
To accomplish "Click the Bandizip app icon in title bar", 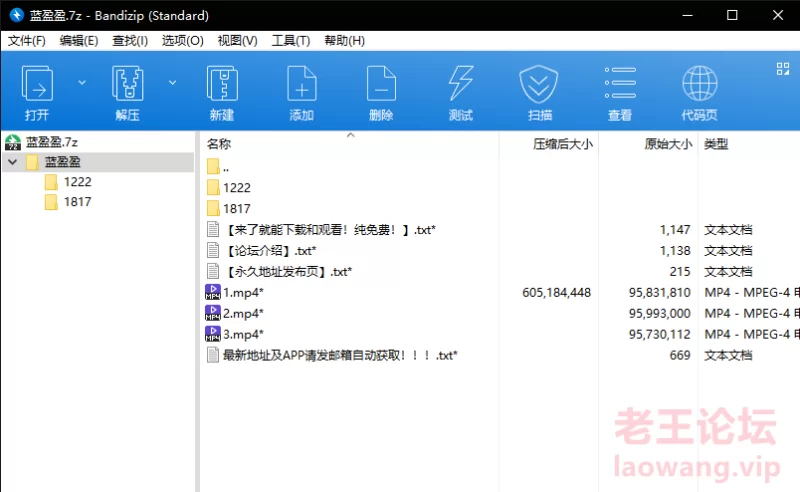I will pyautogui.click(x=16, y=15).
